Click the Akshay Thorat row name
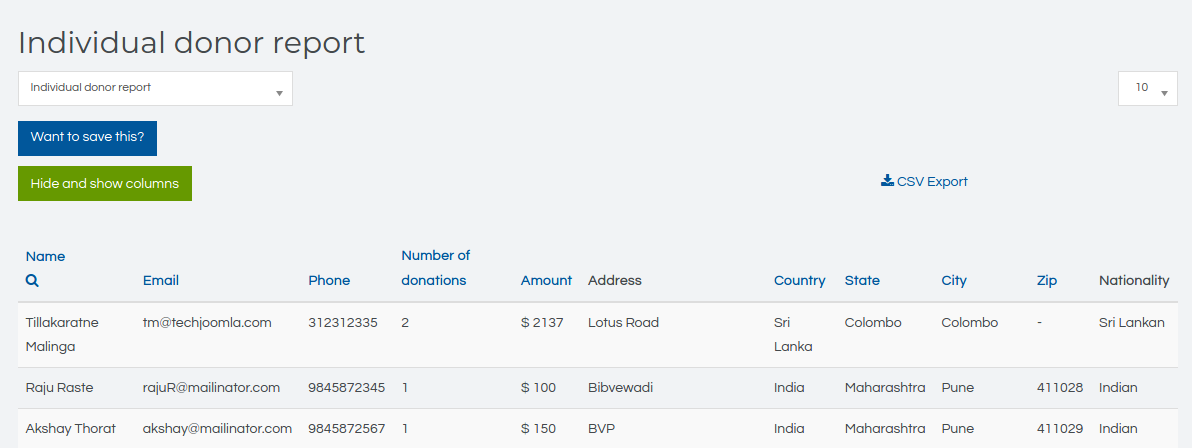 tap(70, 428)
